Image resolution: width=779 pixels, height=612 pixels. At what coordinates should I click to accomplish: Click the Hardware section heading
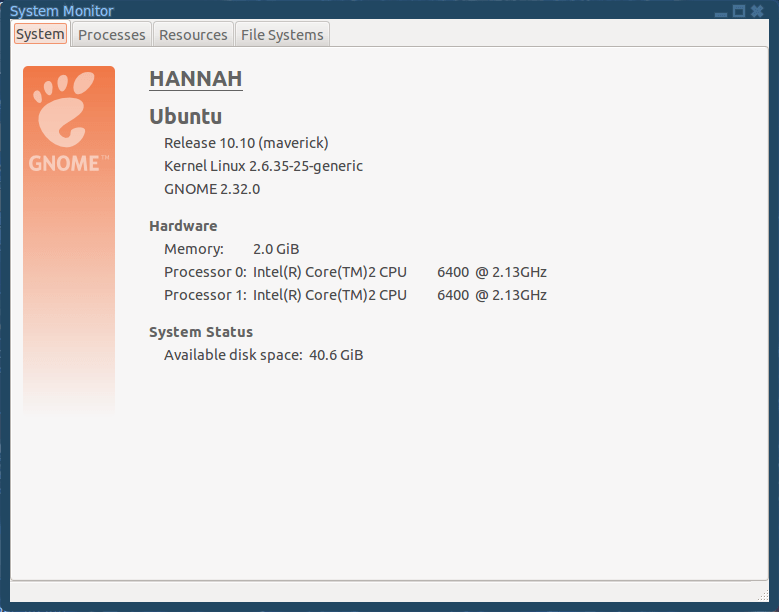point(183,226)
